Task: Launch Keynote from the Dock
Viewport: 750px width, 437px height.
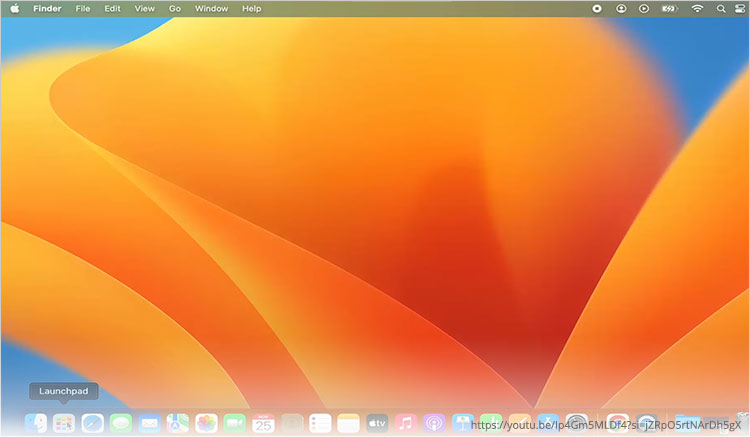Action: 463,423
